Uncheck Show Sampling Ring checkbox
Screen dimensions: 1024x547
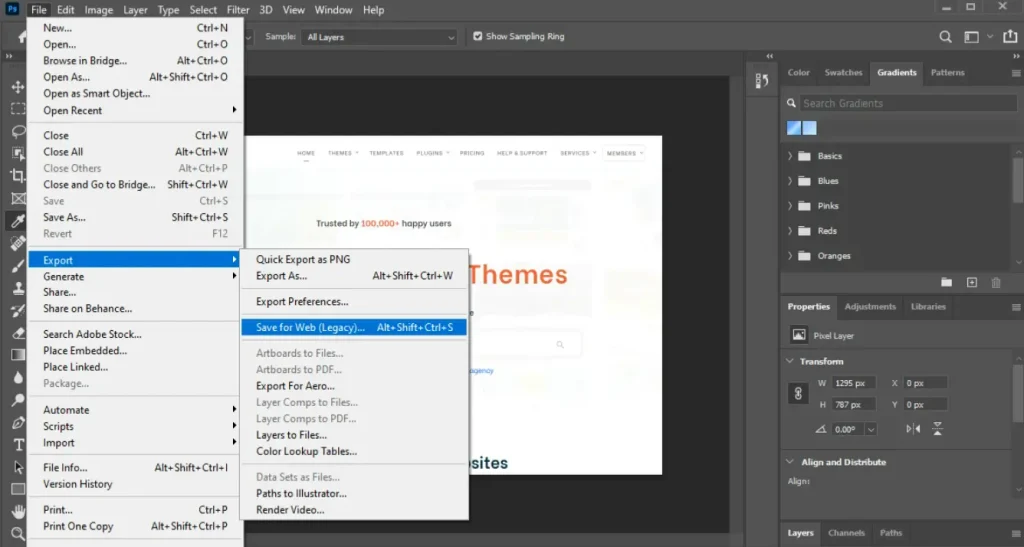pos(478,37)
